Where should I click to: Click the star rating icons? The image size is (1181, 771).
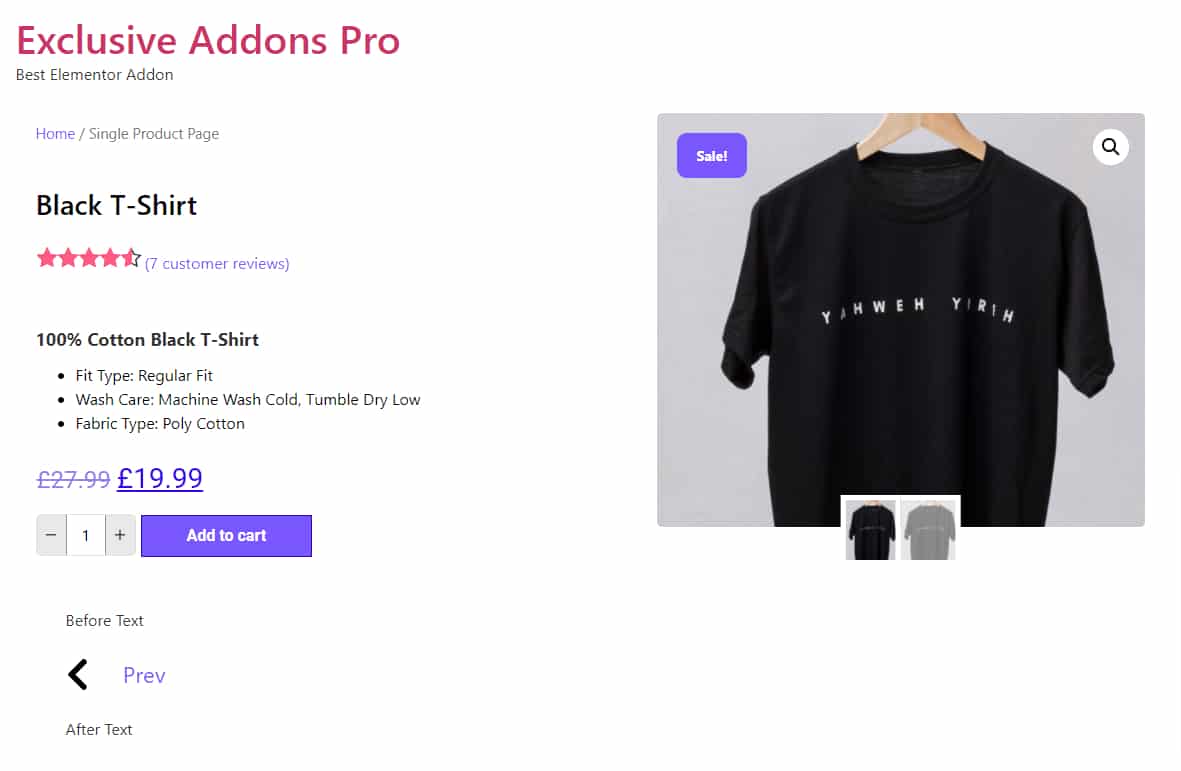[89, 258]
